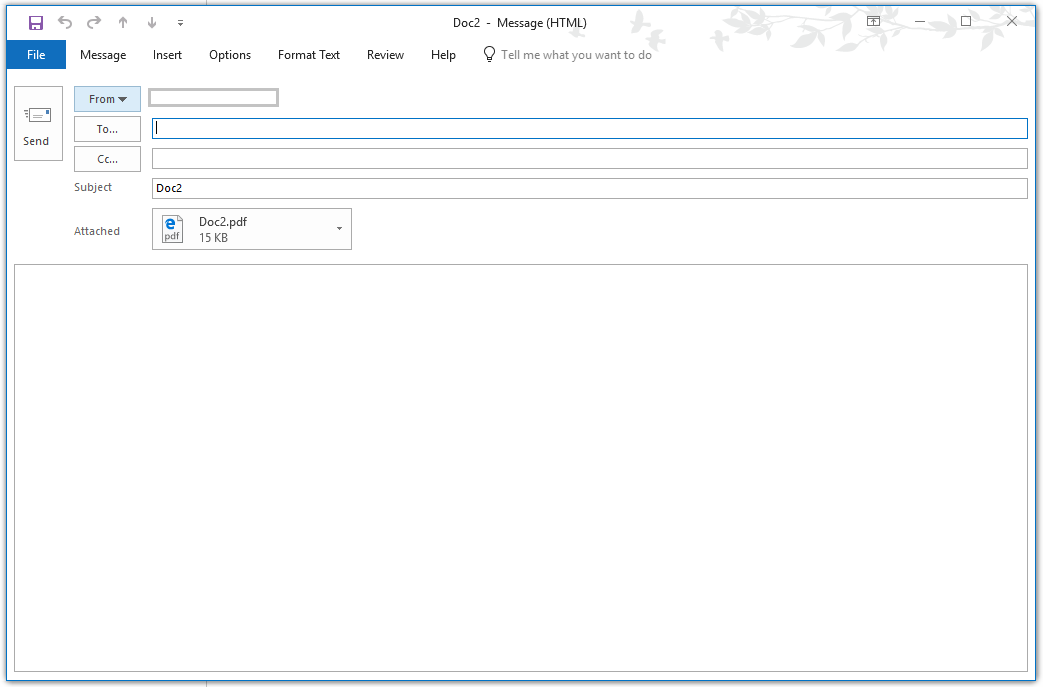Click the Subject field containing Doc2
The height and width of the screenshot is (687, 1043).
click(x=589, y=188)
